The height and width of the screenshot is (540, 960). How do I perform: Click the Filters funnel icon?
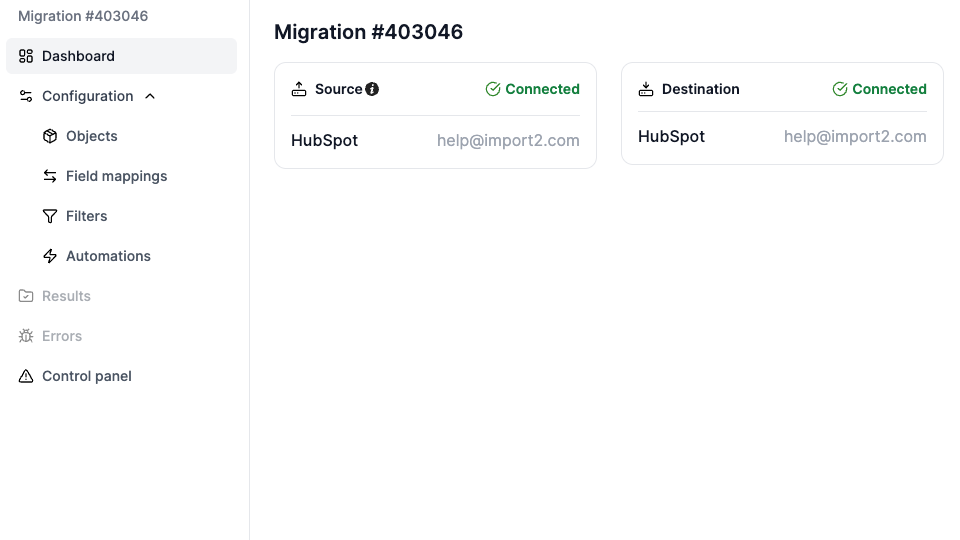click(x=50, y=216)
